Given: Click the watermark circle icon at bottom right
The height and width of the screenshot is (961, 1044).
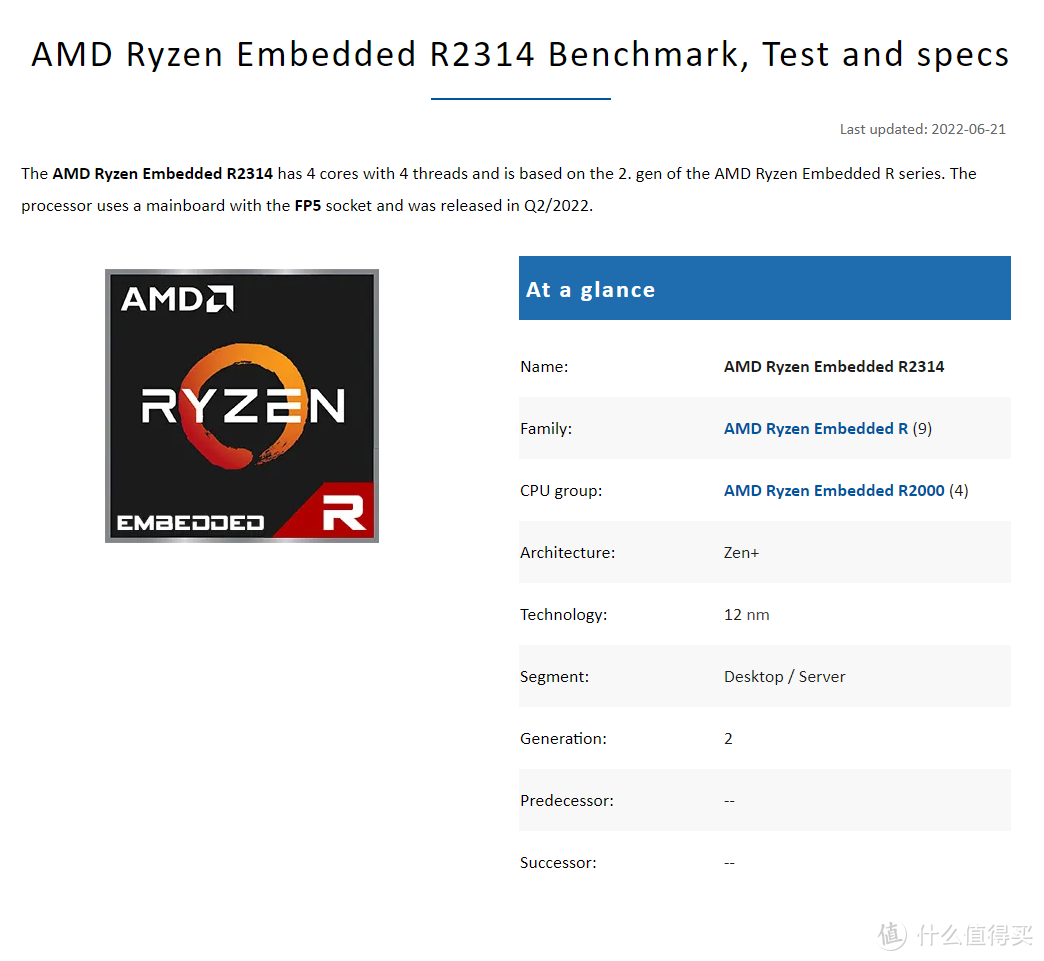Looking at the screenshot, I should point(893,935).
